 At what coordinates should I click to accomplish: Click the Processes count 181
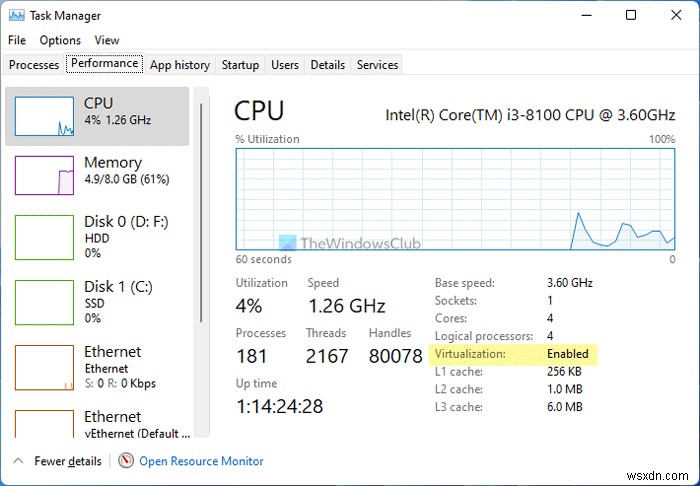click(252, 356)
